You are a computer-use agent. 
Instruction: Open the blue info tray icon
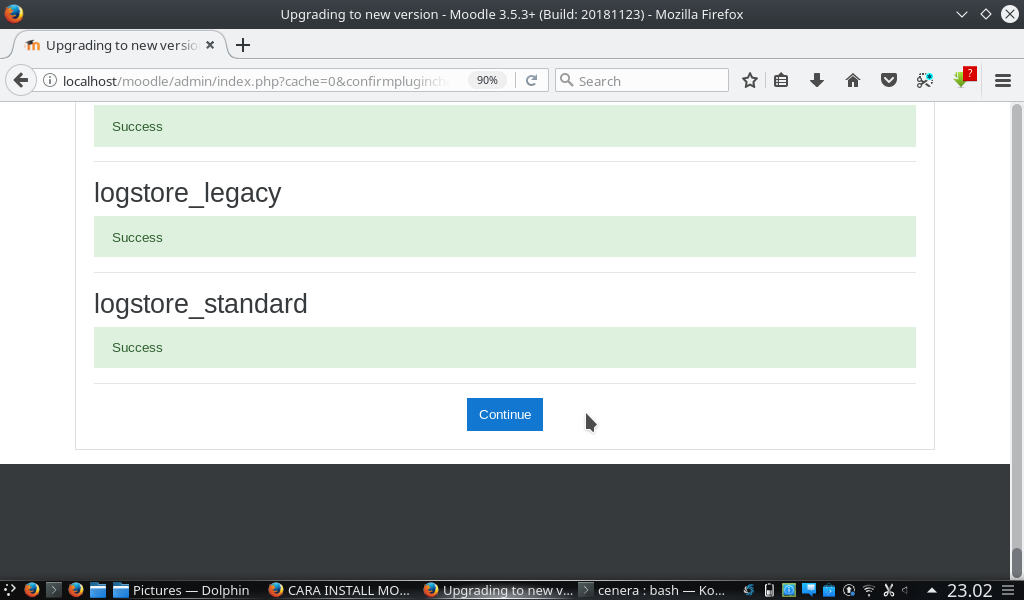tap(789, 590)
